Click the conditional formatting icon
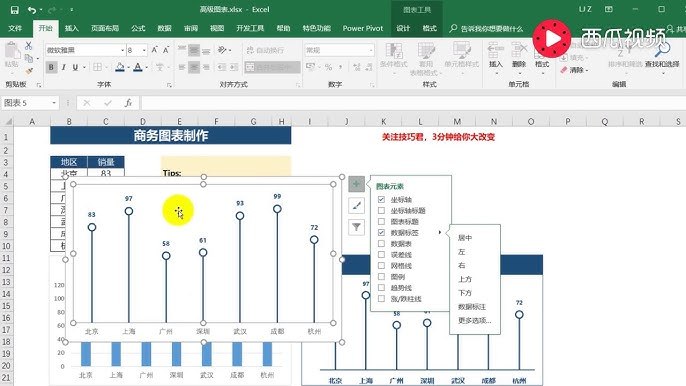 click(394, 51)
